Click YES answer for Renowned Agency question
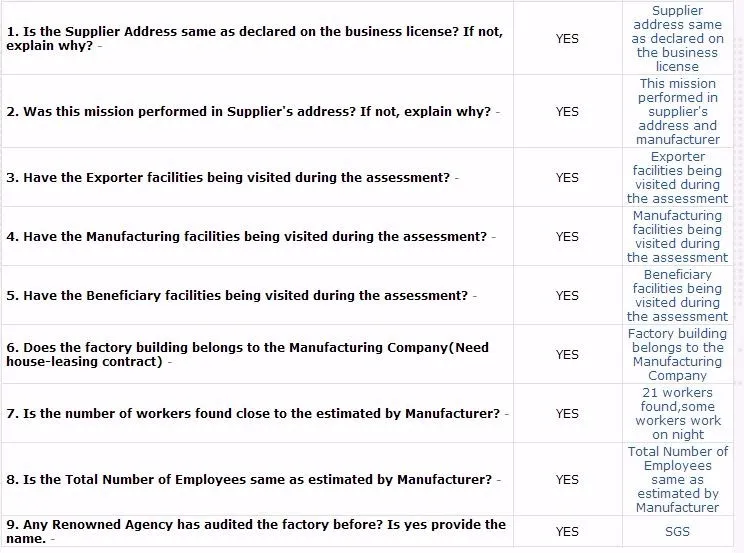Viewport: 744px width, 553px height. tap(567, 532)
